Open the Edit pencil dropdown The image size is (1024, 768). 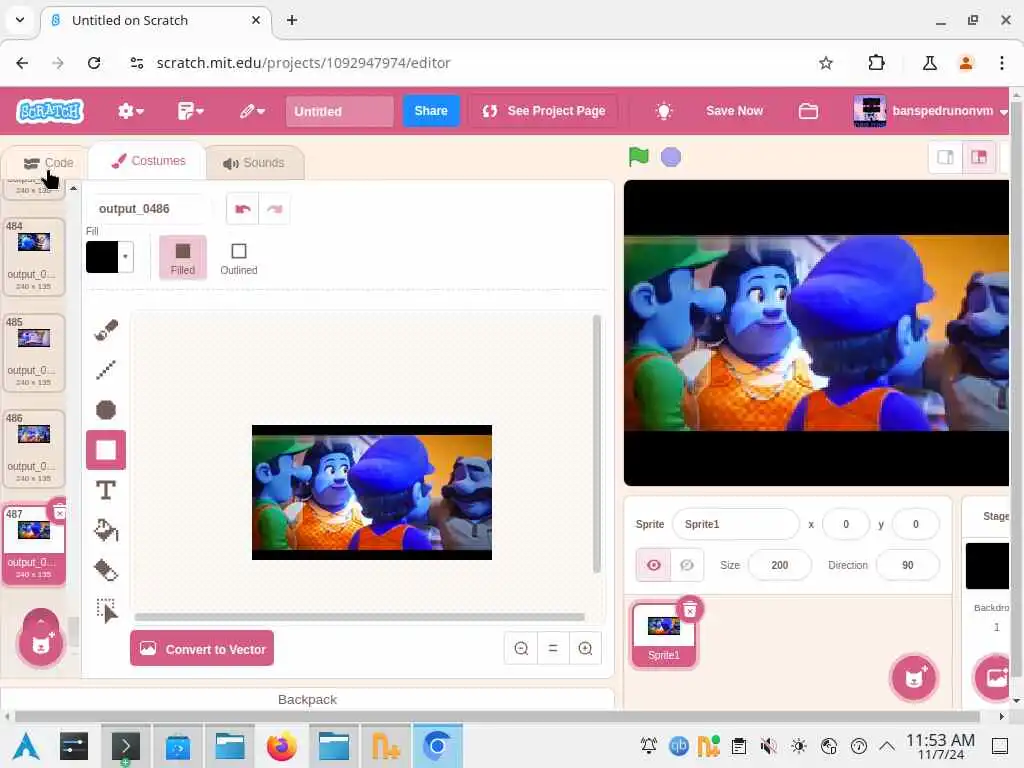click(252, 111)
